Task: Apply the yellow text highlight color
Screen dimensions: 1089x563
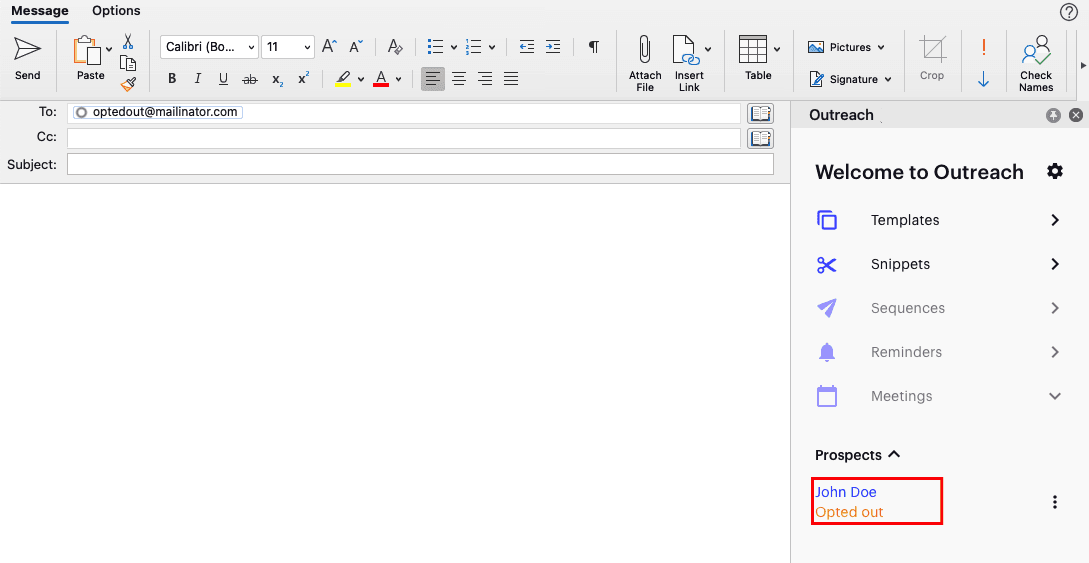Action: [343, 79]
